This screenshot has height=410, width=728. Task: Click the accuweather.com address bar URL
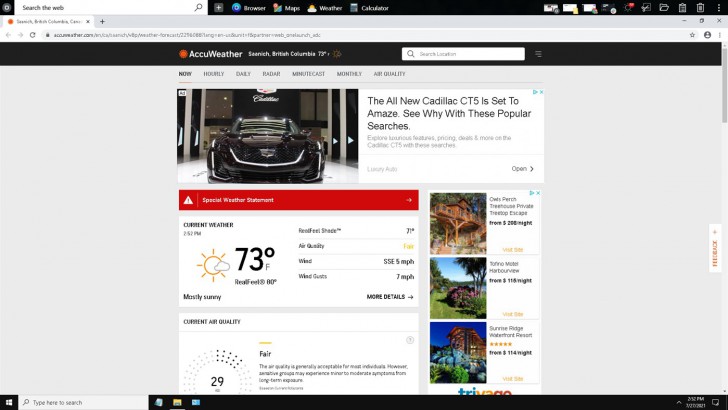(187, 35)
